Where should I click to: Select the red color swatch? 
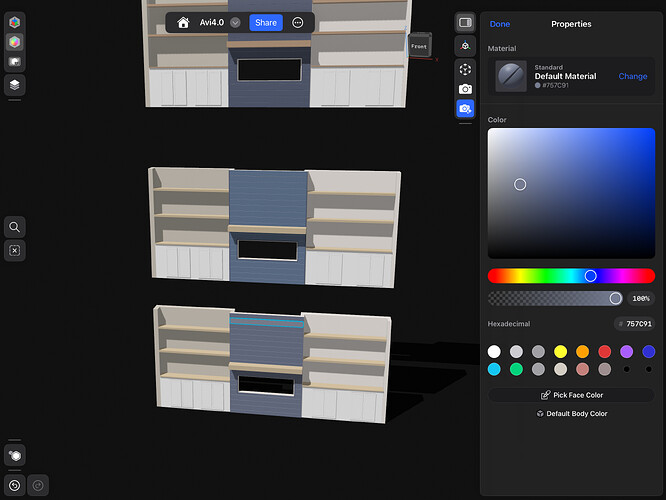[x=604, y=351]
